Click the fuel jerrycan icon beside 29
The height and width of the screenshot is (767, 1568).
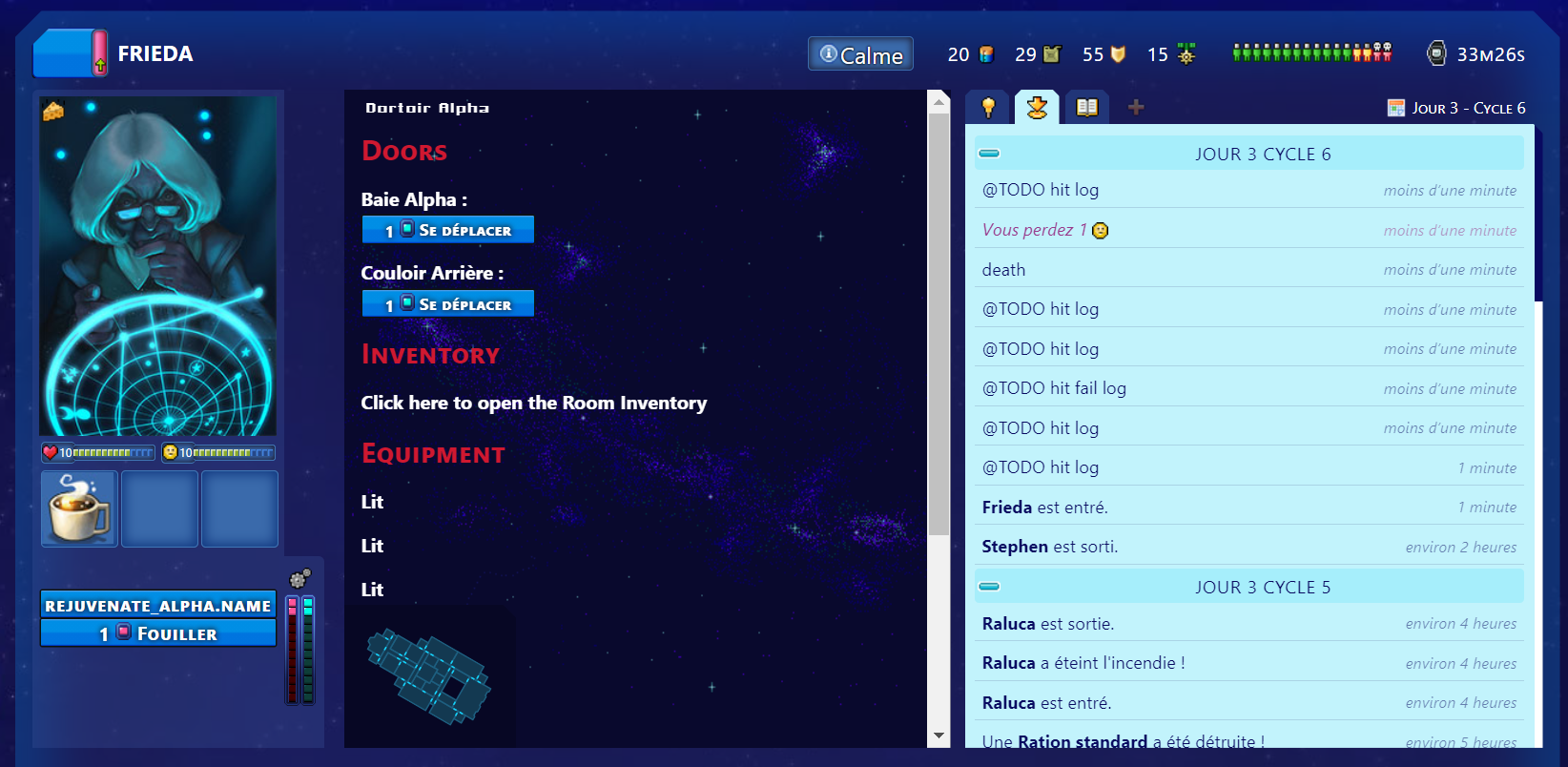pos(1051,54)
